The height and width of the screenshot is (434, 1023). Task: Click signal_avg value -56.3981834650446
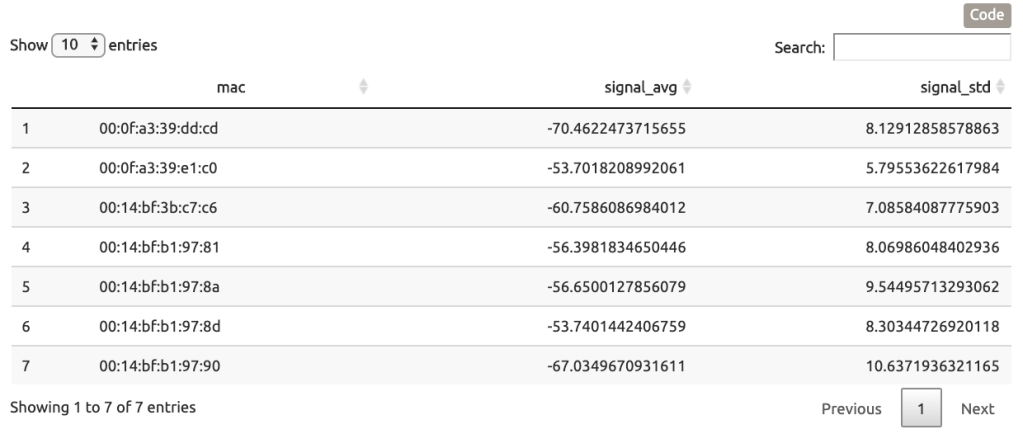[x=616, y=248]
